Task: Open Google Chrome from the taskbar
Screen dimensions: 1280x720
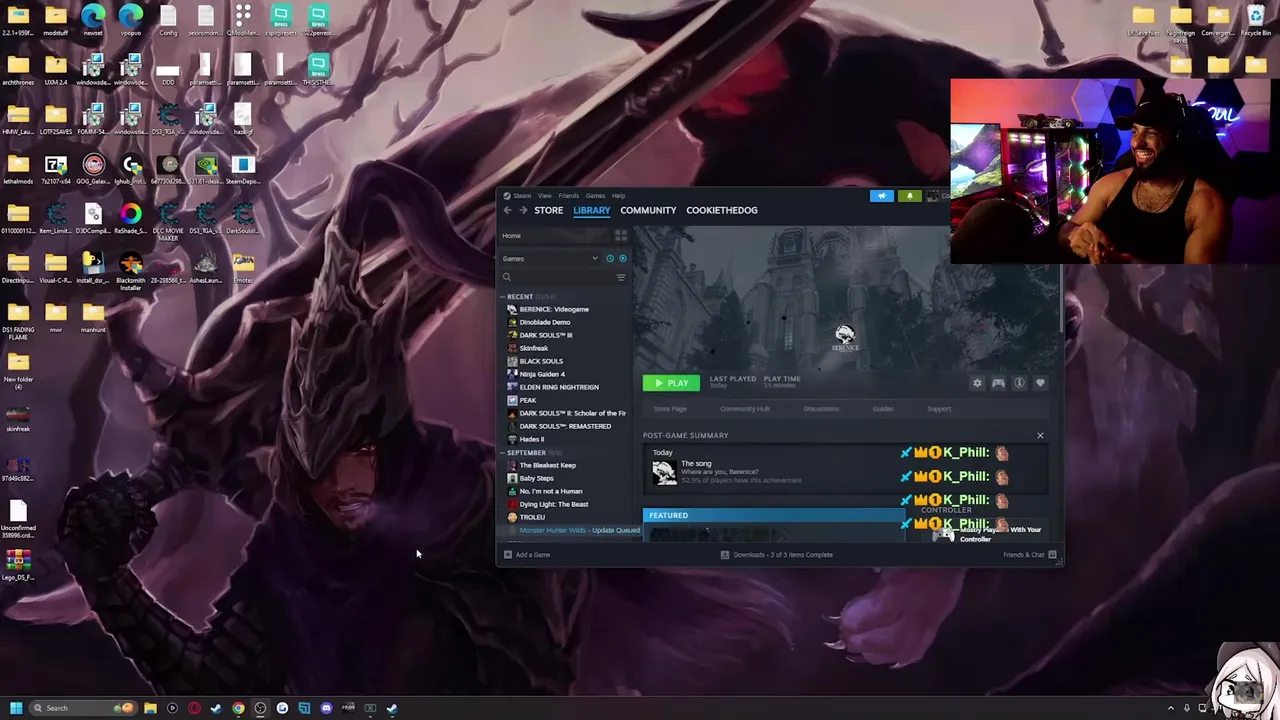Action: pos(238,708)
